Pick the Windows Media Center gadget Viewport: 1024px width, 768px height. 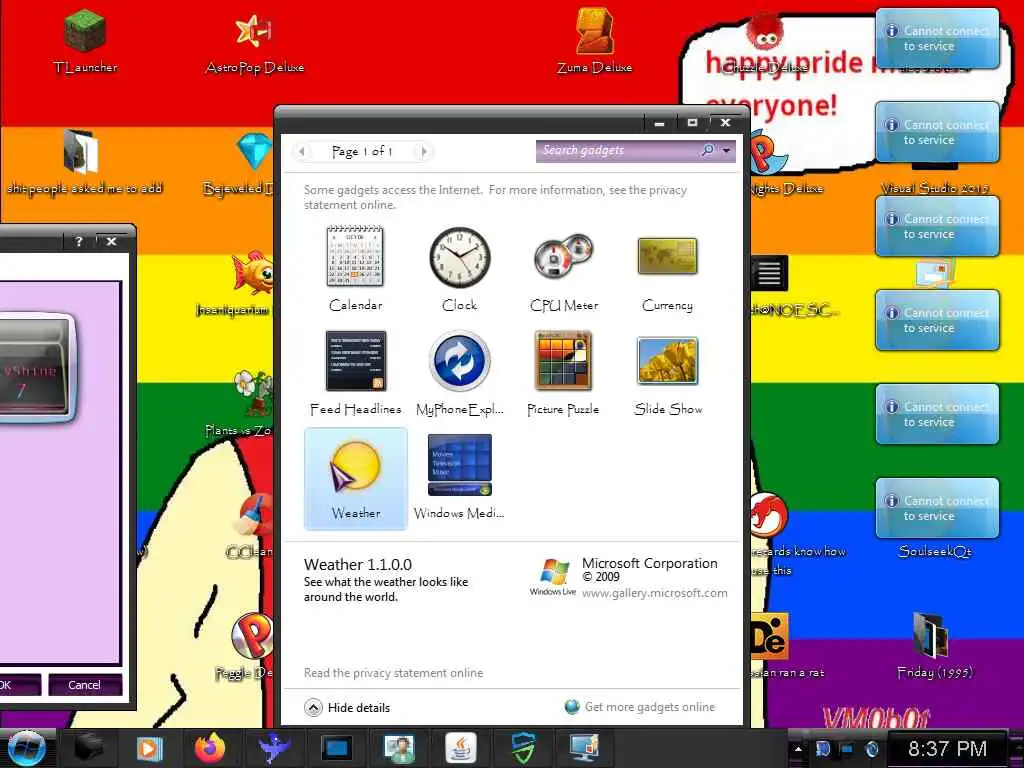[460, 478]
